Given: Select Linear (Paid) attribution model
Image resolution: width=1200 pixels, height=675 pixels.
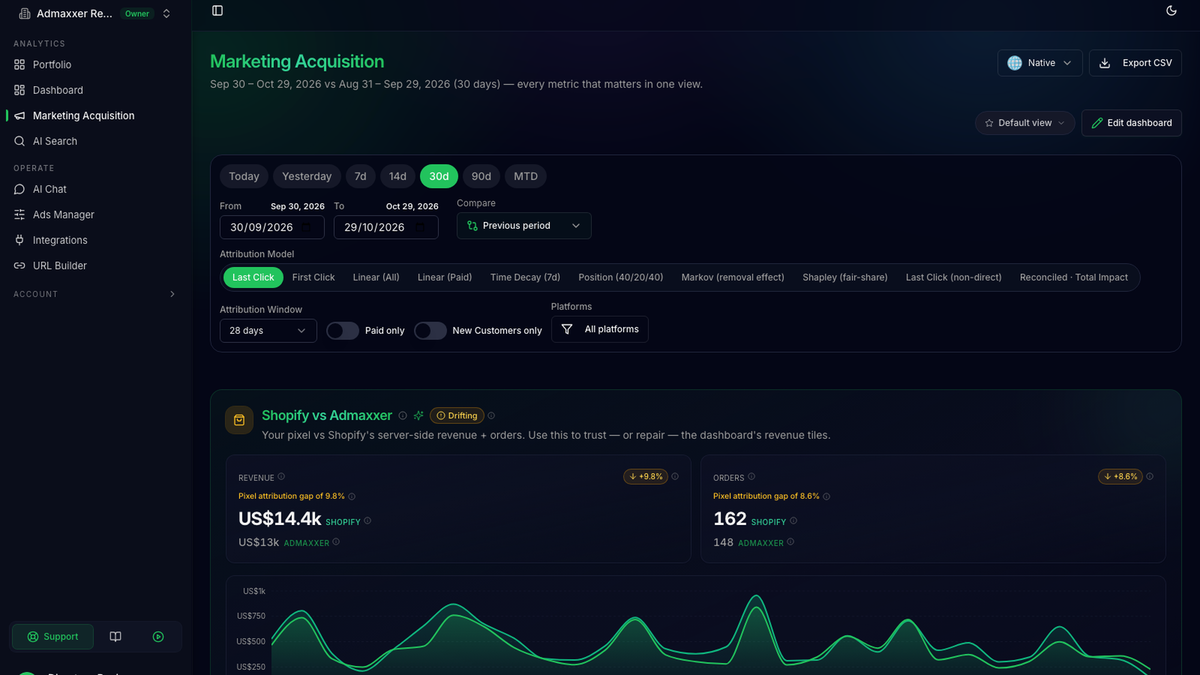Looking at the screenshot, I should click(x=445, y=277).
